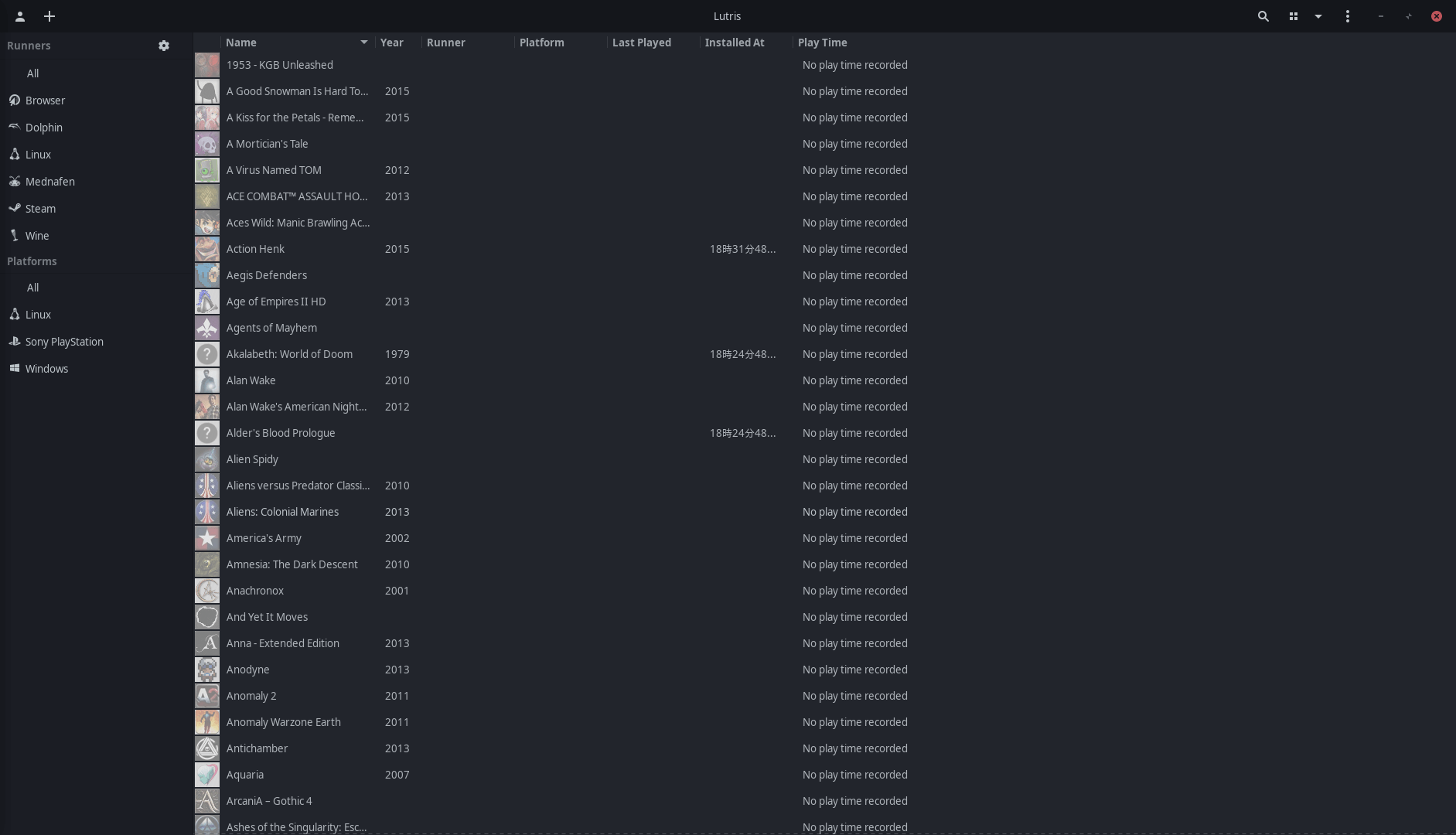Click A Virus Named TOM icon

click(x=207, y=170)
